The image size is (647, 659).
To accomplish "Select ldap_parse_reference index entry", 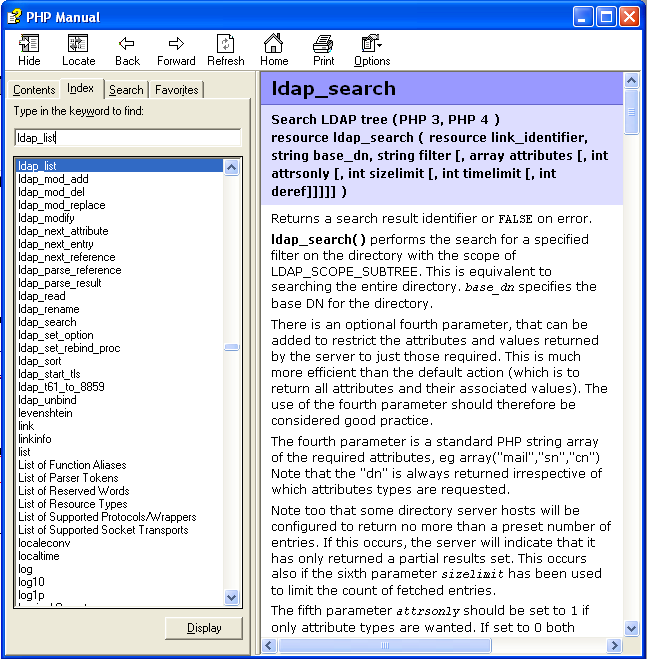I will (70, 270).
